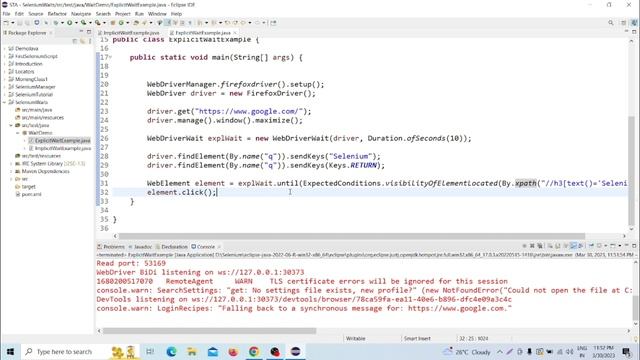Screen dimensions: 640x360
Task: Close the ExplicitWaitExample.java editor tab
Action: pos(235,33)
